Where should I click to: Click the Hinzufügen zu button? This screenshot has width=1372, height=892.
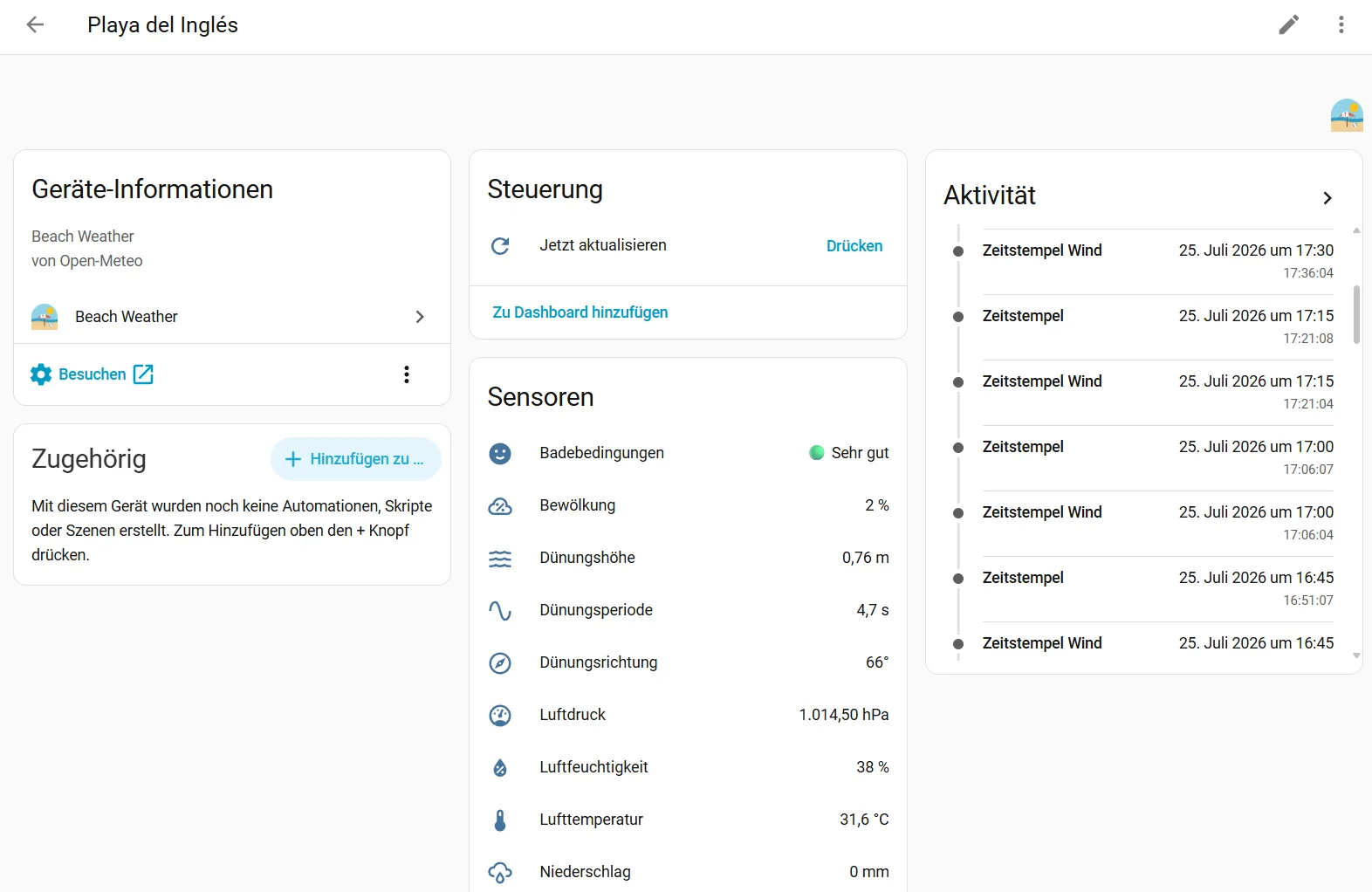[x=355, y=459]
